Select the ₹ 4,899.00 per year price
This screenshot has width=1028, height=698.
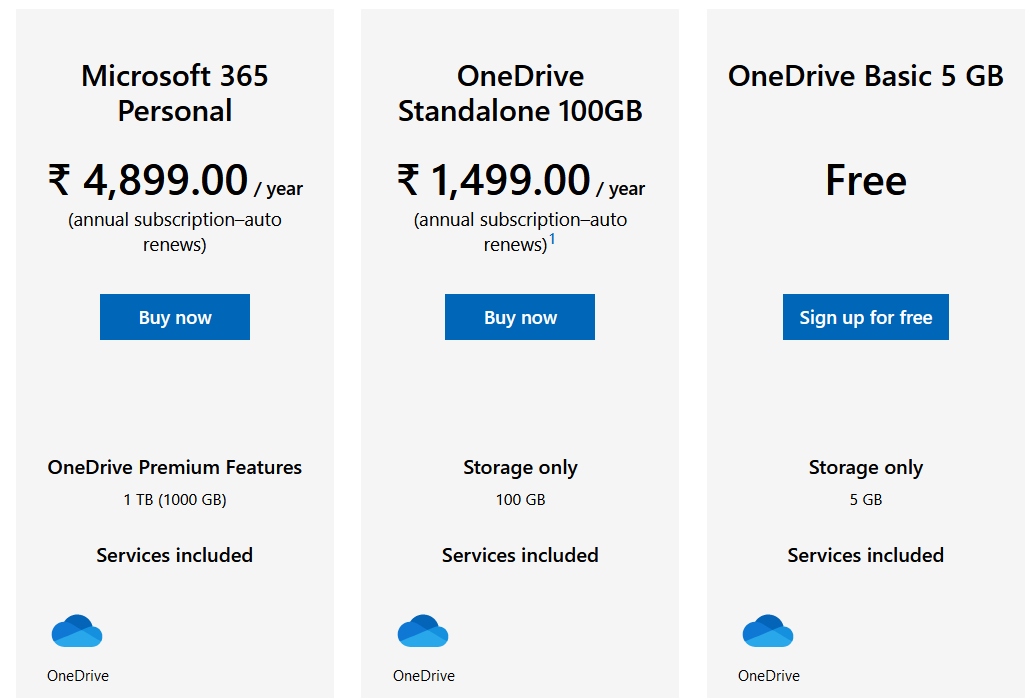tap(175, 180)
